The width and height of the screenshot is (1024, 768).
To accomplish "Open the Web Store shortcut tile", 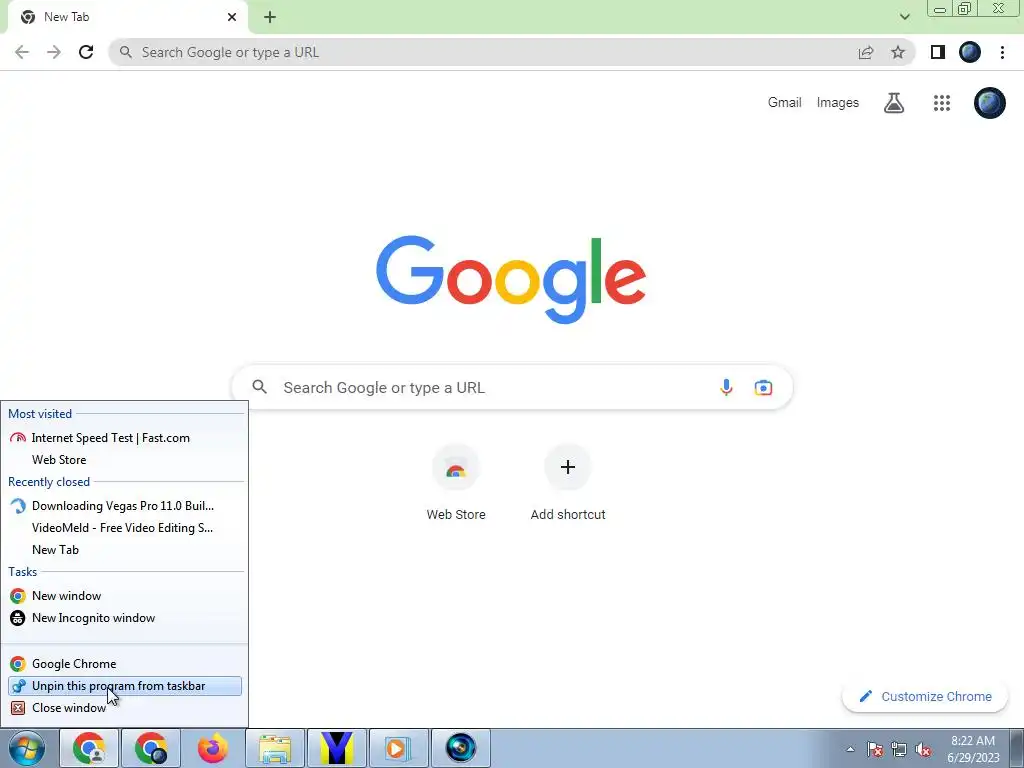I will click(x=456, y=483).
